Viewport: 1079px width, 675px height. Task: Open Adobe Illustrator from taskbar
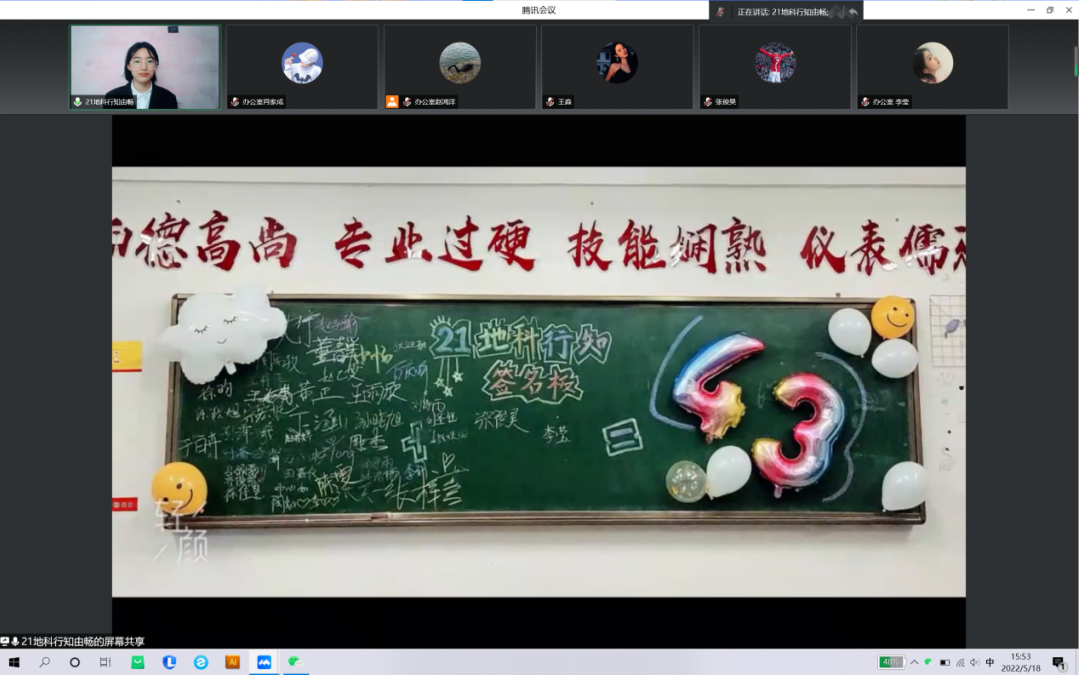232,662
